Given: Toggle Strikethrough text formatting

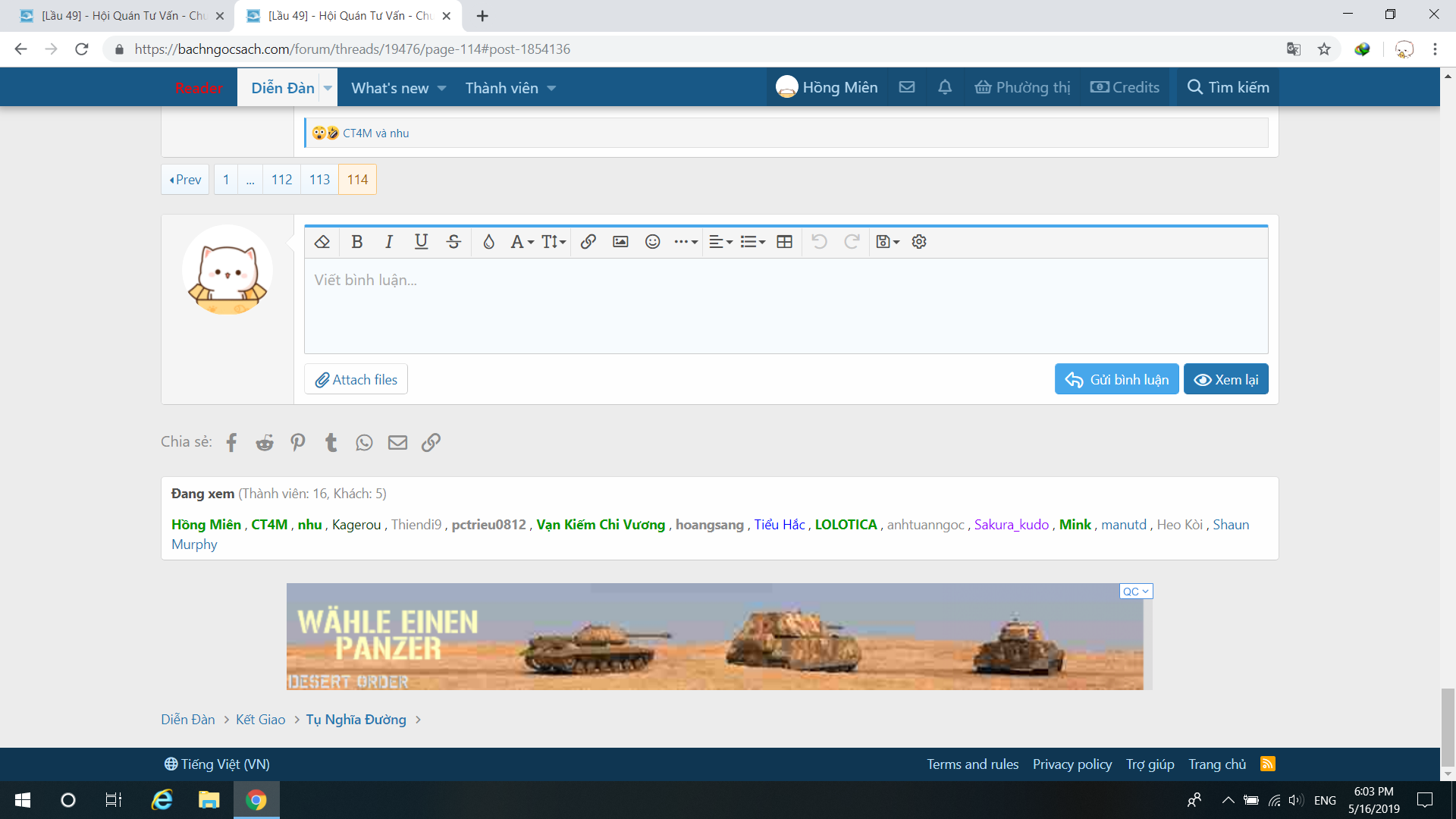Looking at the screenshot, I should pos(453,242).
